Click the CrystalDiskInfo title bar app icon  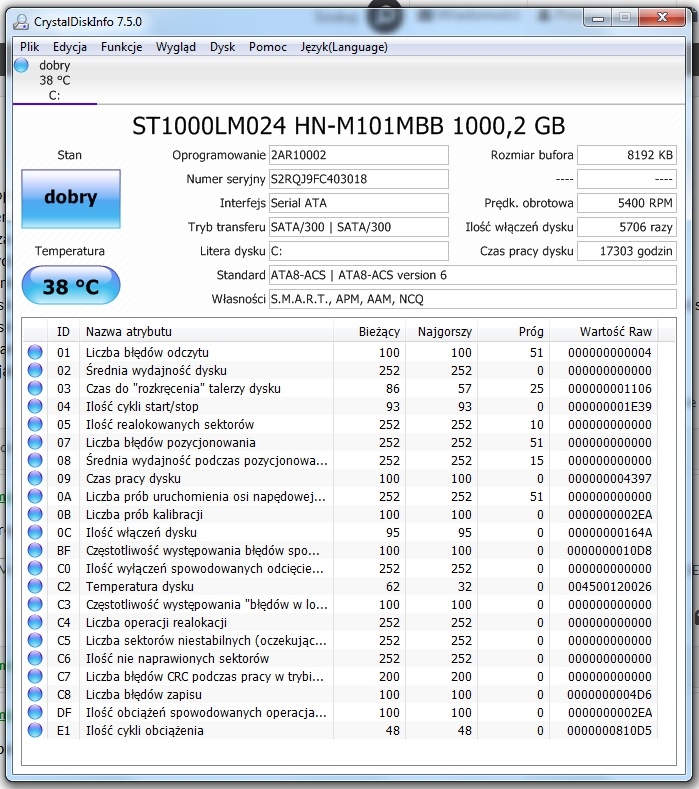tap(21, 22)
